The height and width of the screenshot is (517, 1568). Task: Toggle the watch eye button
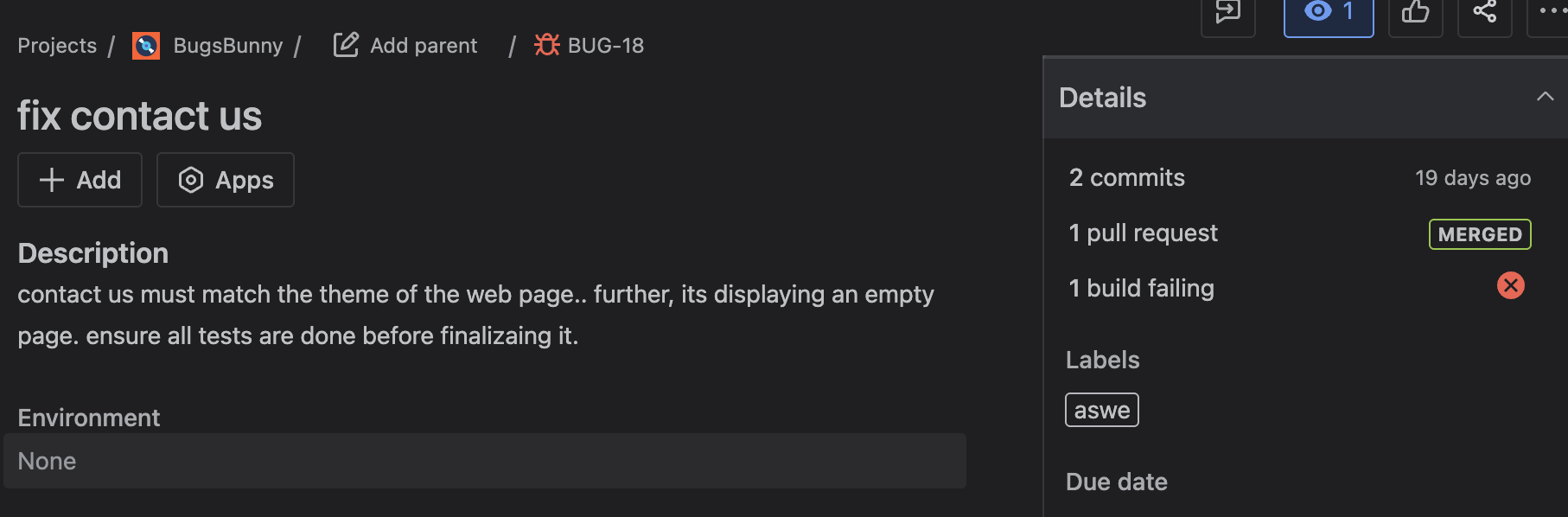(x=1329, y=12)
